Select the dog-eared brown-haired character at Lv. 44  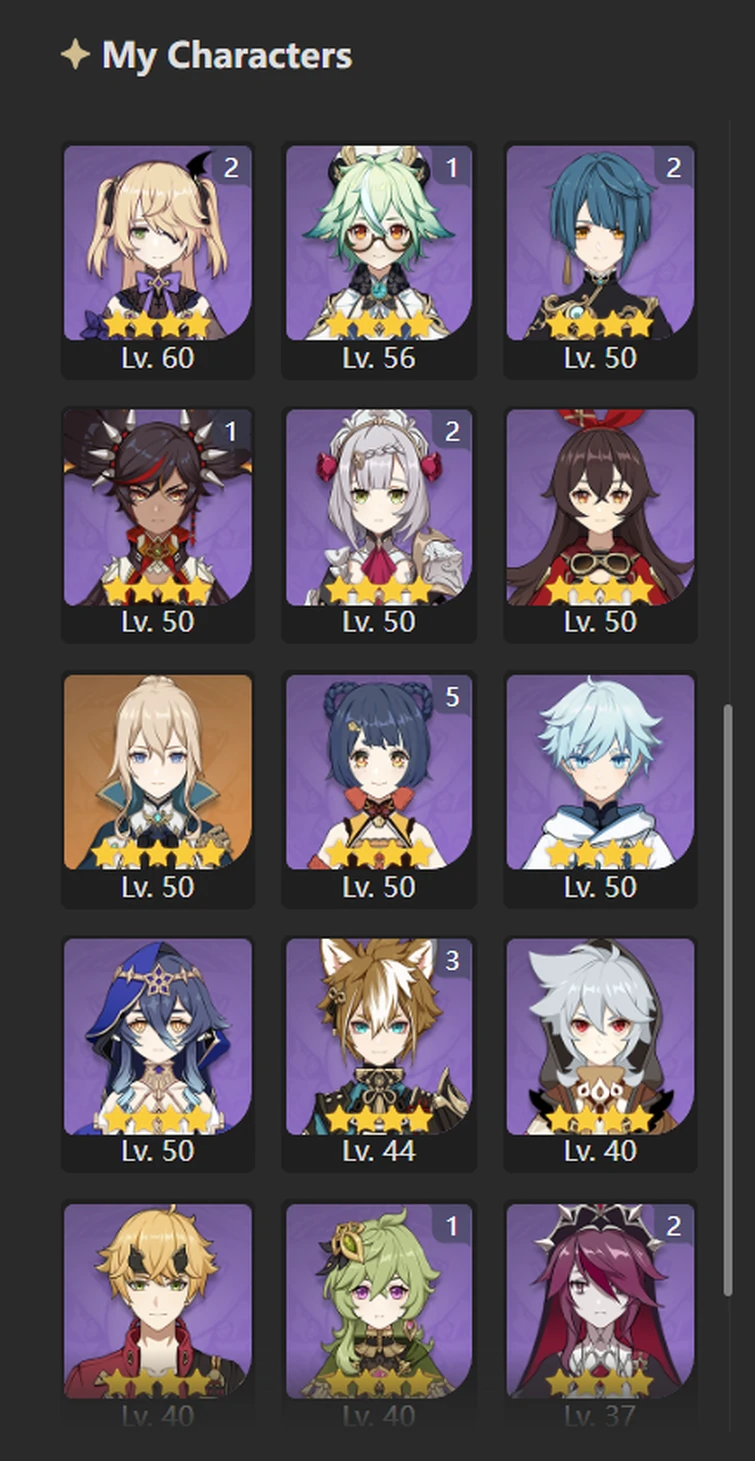379,1054
